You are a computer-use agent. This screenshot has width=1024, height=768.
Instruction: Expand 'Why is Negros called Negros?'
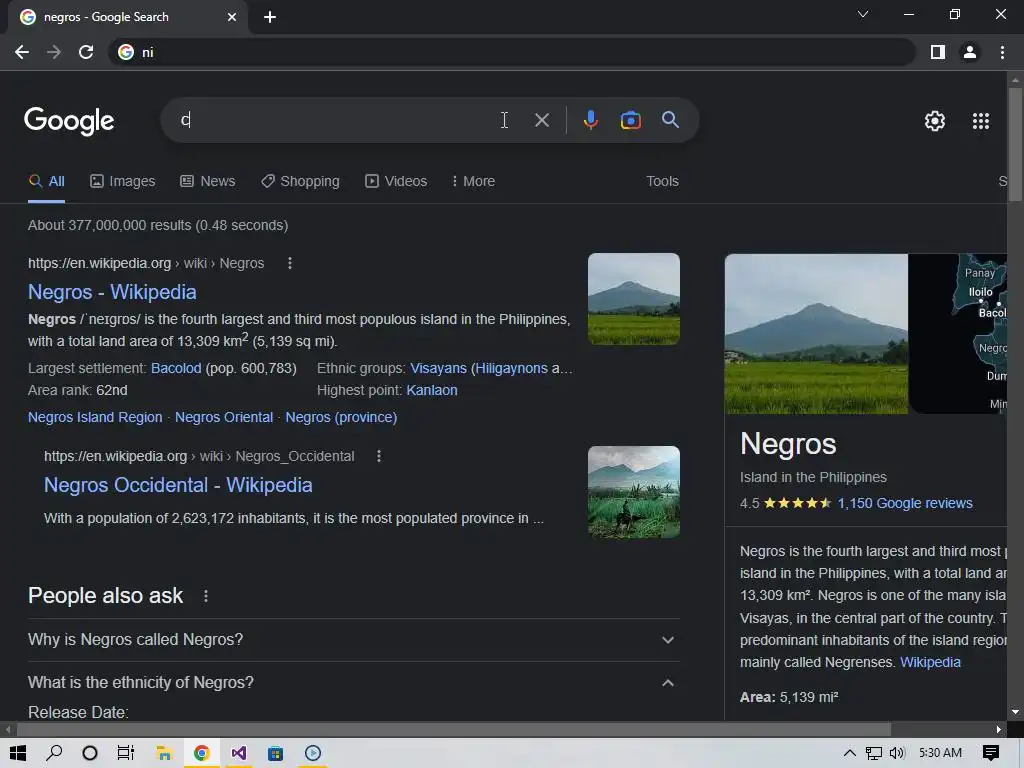pos(353,640)
